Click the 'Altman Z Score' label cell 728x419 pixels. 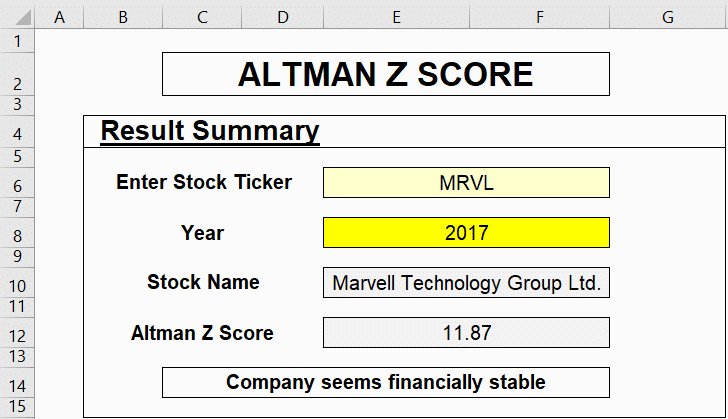click(202, 333)
